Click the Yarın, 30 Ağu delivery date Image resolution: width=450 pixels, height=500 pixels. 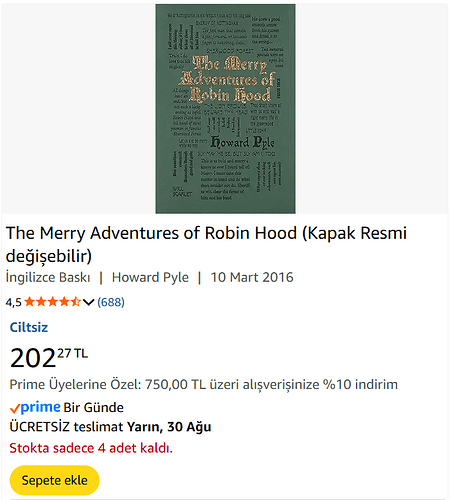point(169,427)
